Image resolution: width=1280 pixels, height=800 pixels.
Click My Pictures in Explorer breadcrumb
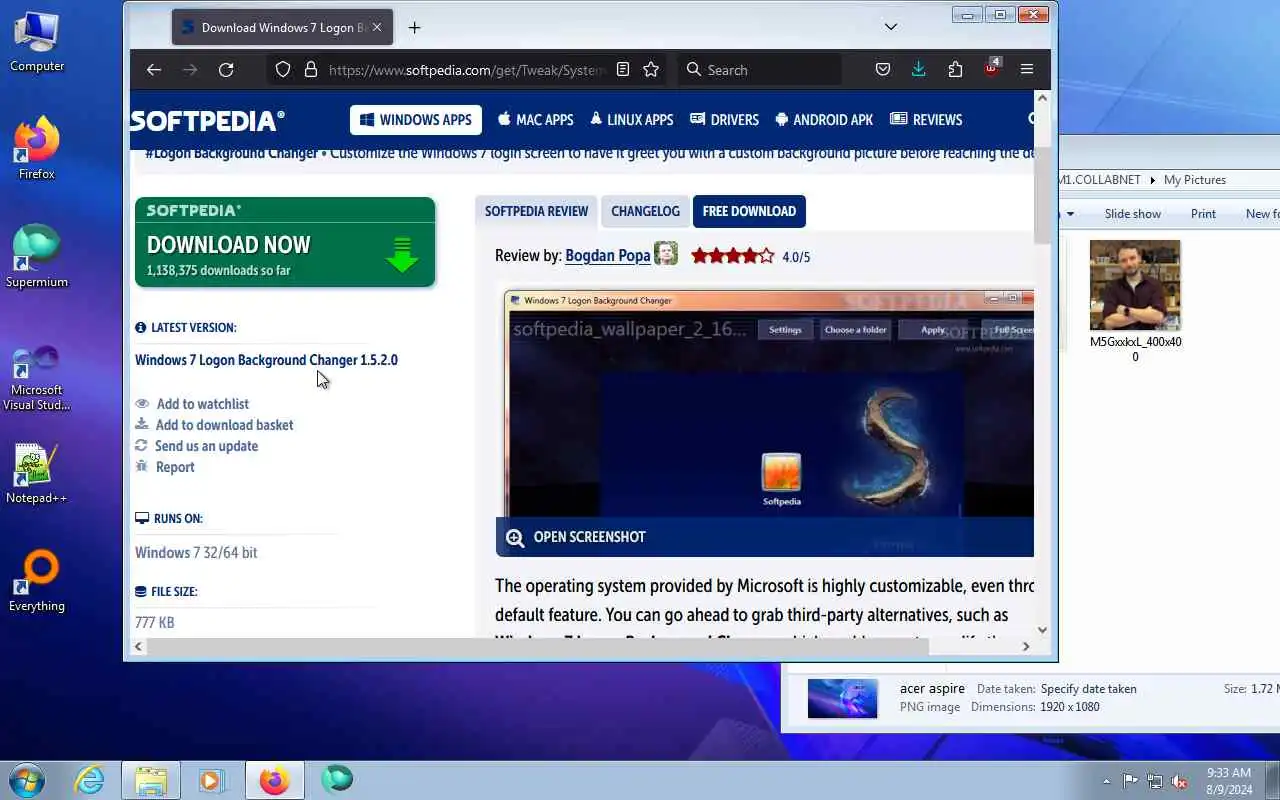click(1195, 180)
